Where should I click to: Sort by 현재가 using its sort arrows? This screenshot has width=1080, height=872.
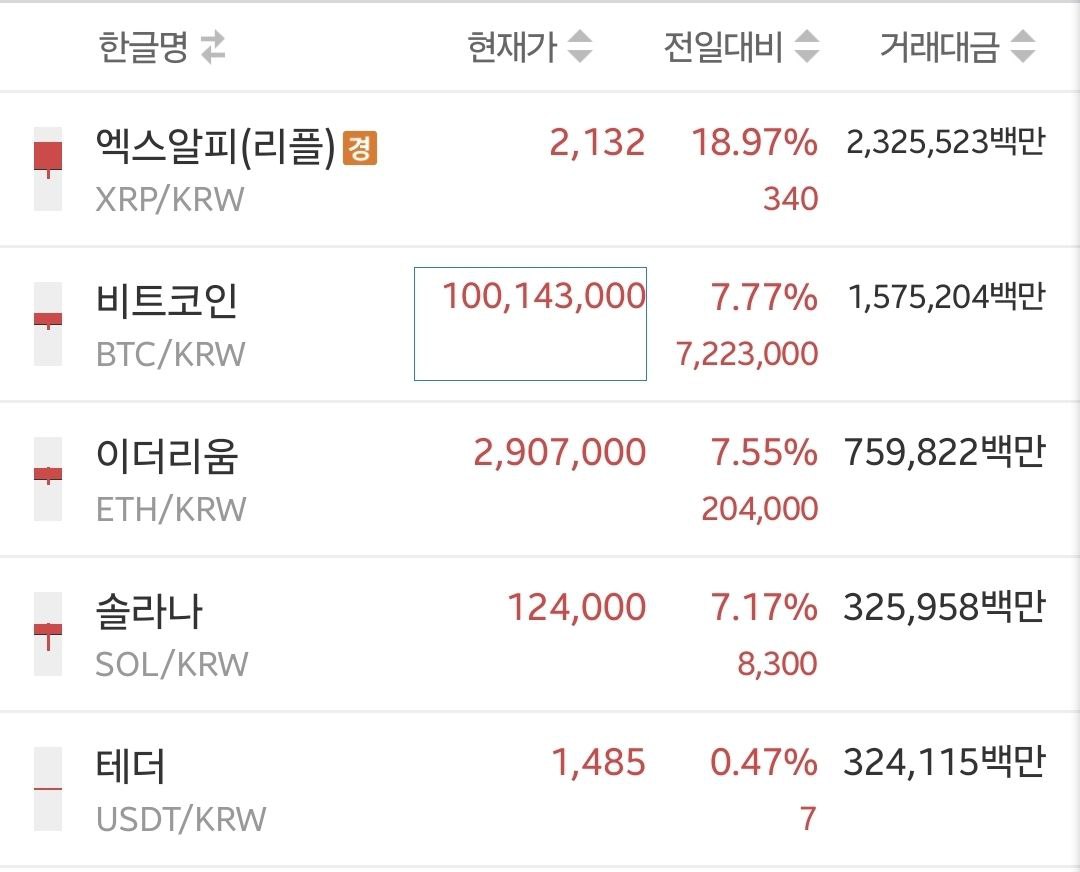(580, 47)
